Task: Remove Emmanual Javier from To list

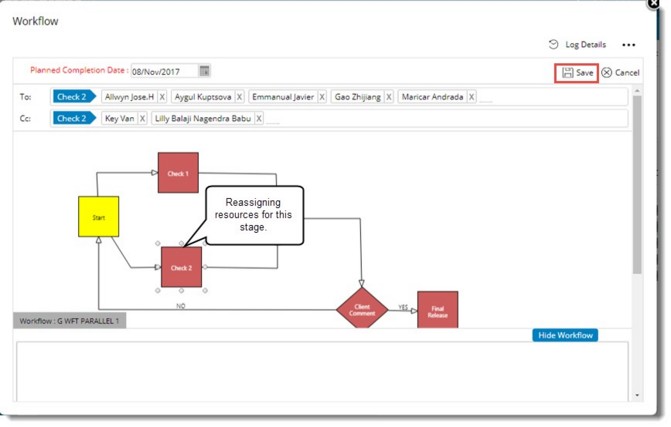Action: [x=321, y=97]
